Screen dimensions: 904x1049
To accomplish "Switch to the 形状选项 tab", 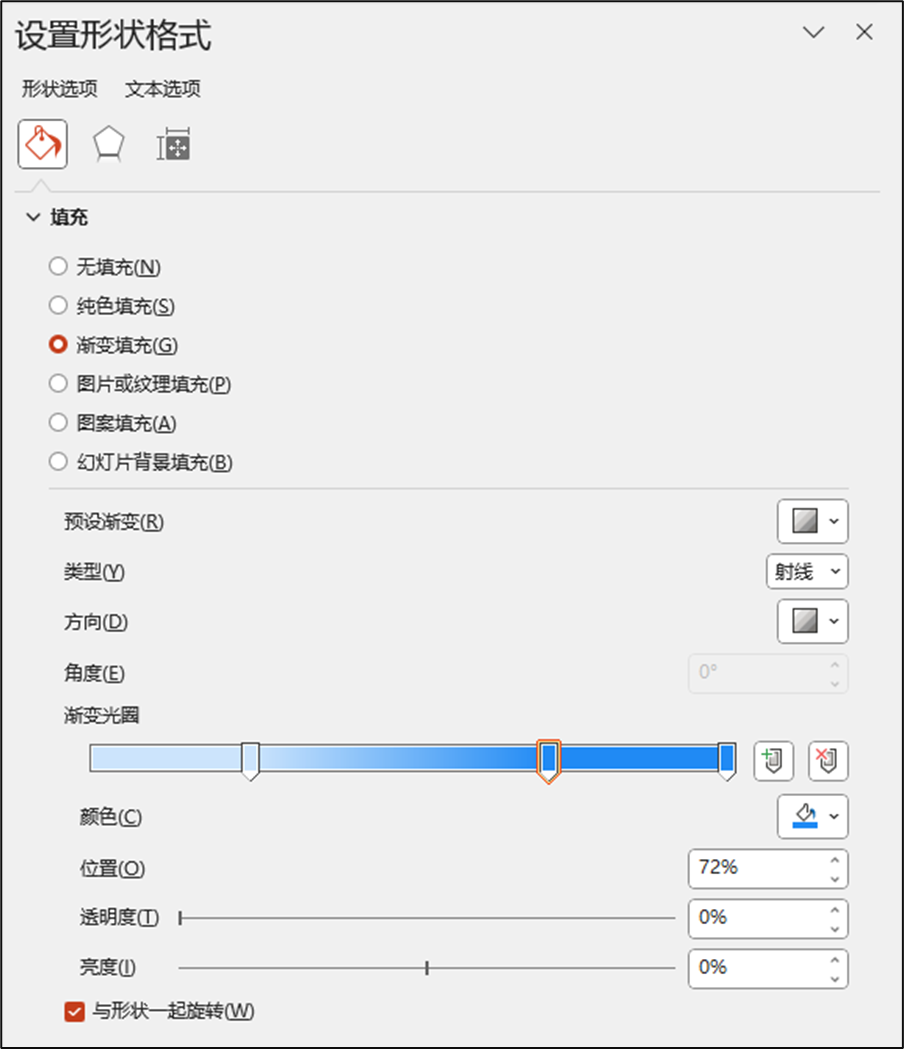I will click(60, 88).
